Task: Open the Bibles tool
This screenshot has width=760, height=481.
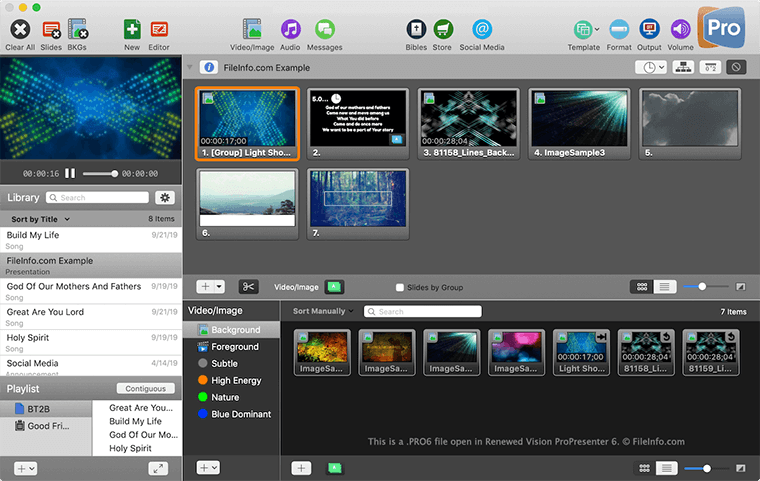Action: 417,30
